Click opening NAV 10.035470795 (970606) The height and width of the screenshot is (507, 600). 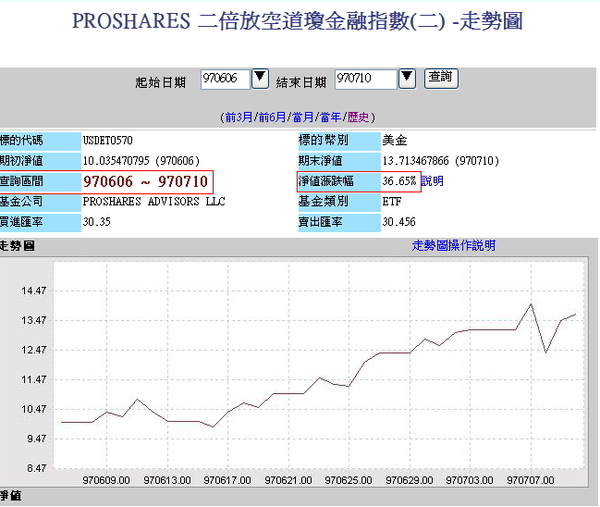coord(141,161)
